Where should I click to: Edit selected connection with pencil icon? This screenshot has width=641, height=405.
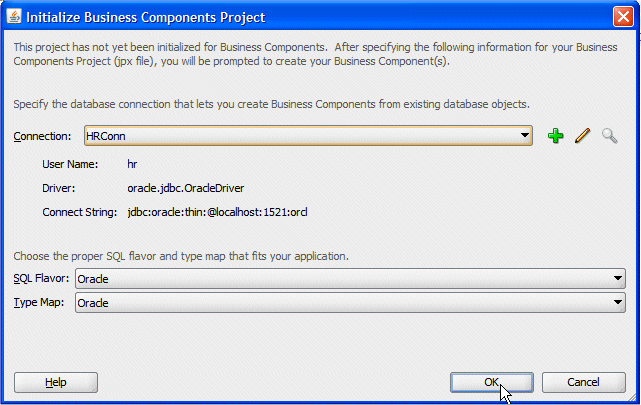(x=583, y=136)
